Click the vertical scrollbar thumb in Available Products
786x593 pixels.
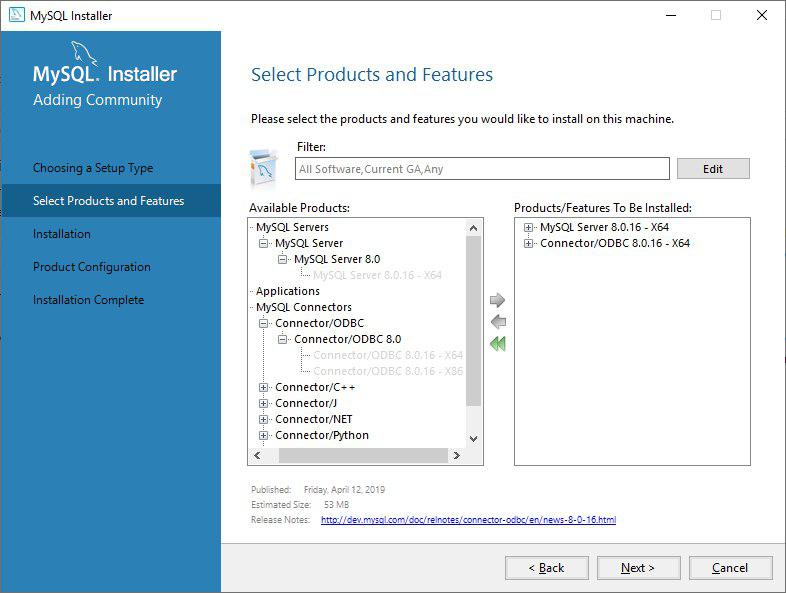tap(473, 321)
